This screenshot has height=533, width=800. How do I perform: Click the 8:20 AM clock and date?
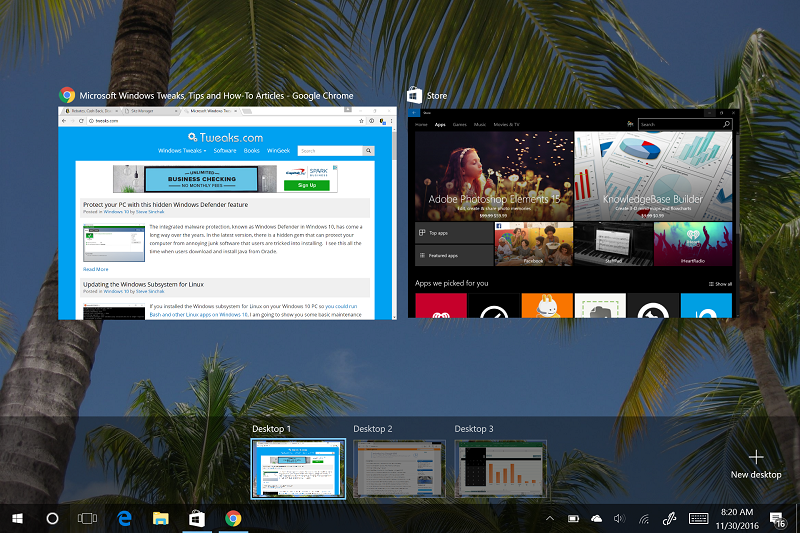coord(737,519)
